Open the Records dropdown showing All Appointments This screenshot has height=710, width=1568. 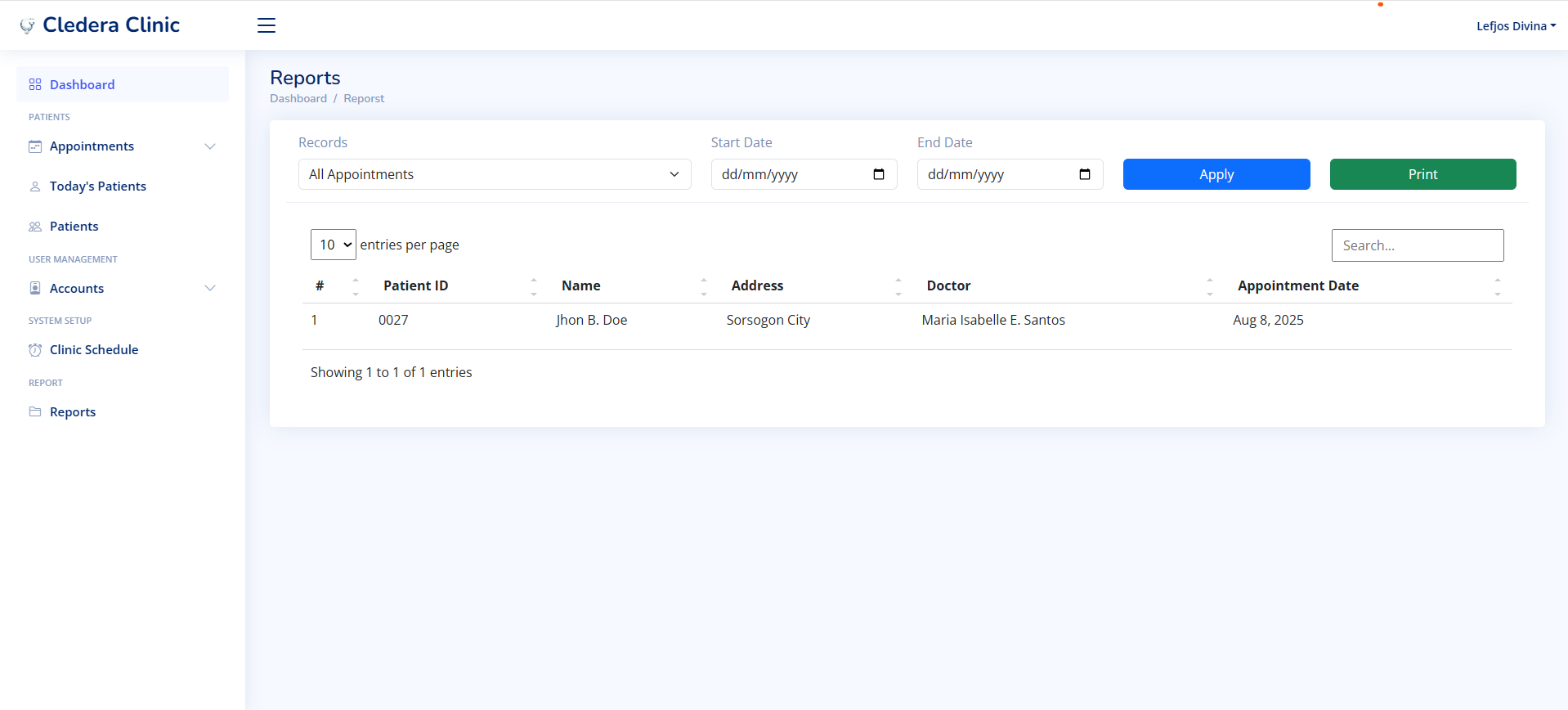(495, 174)
